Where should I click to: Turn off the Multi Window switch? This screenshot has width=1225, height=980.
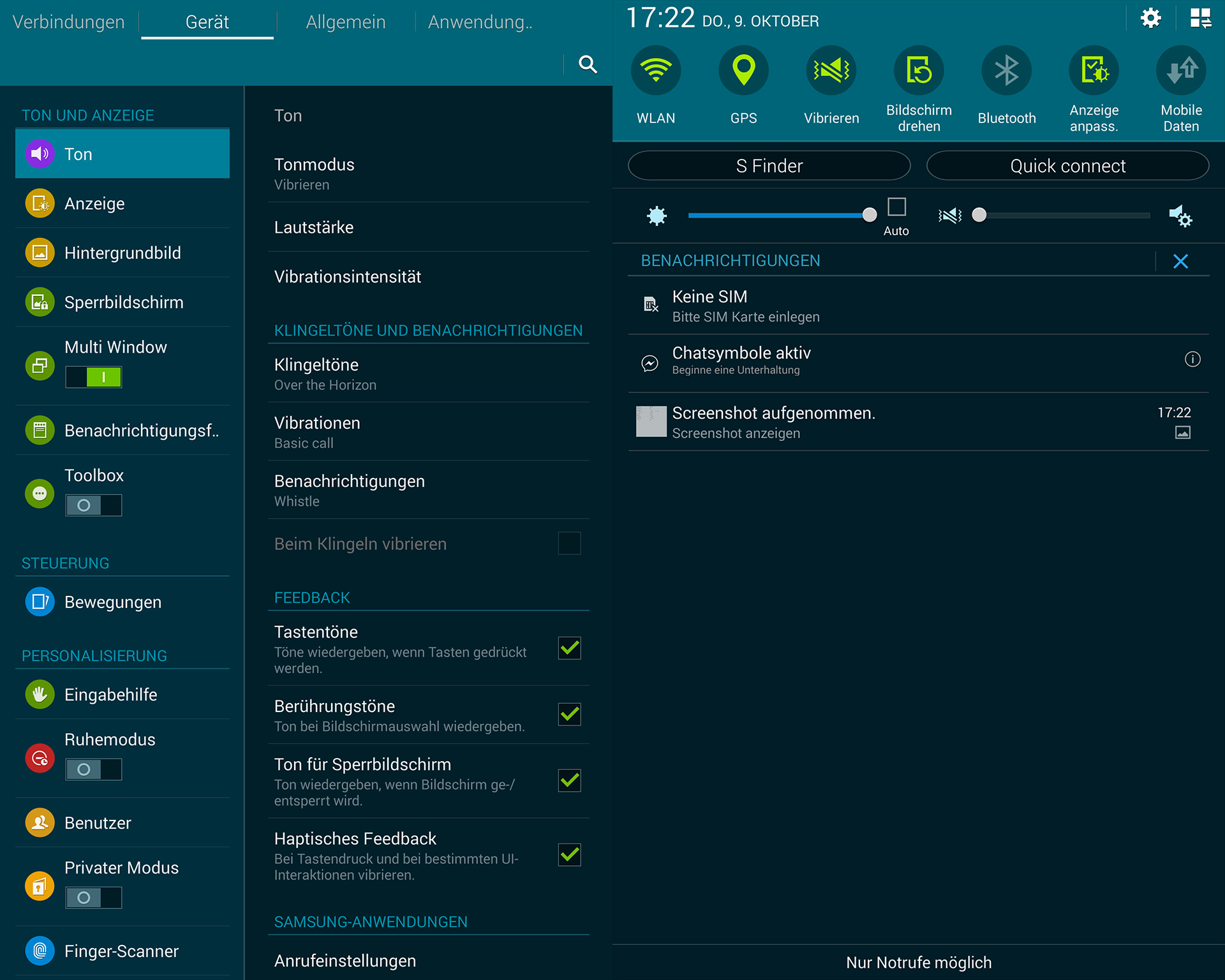(94, 377)
